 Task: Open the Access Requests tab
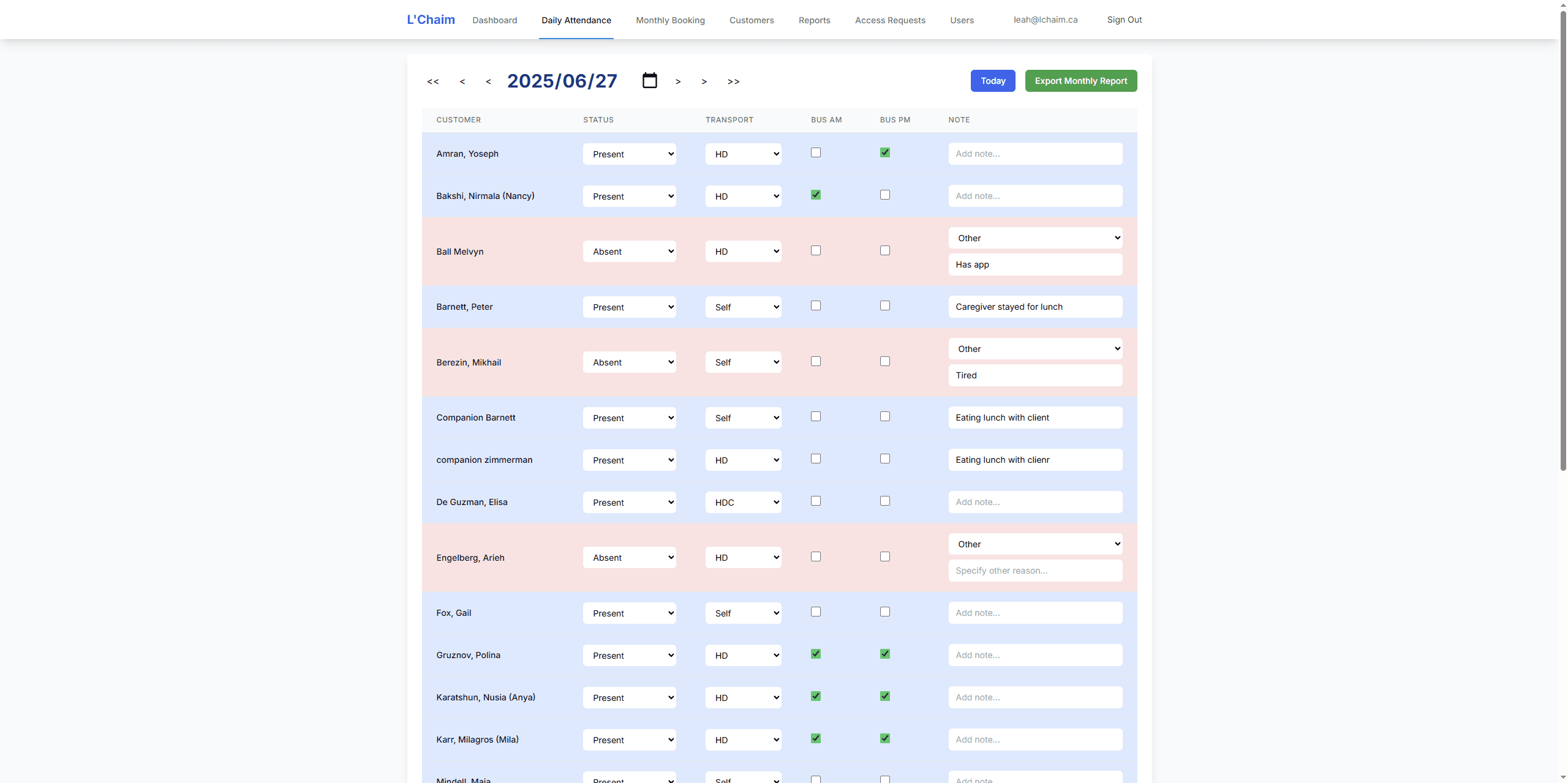[x=890, y=20]
